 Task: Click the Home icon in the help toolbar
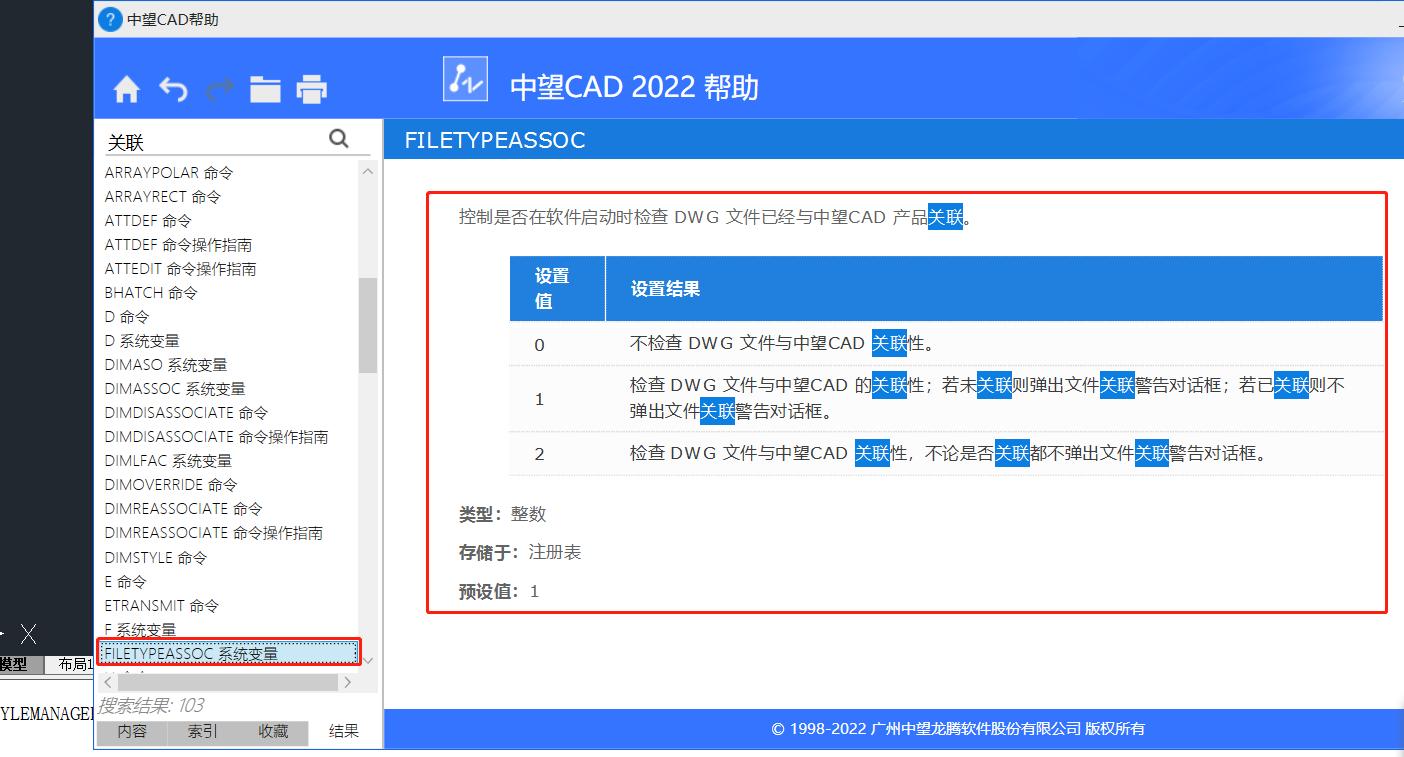pos(126,88)
